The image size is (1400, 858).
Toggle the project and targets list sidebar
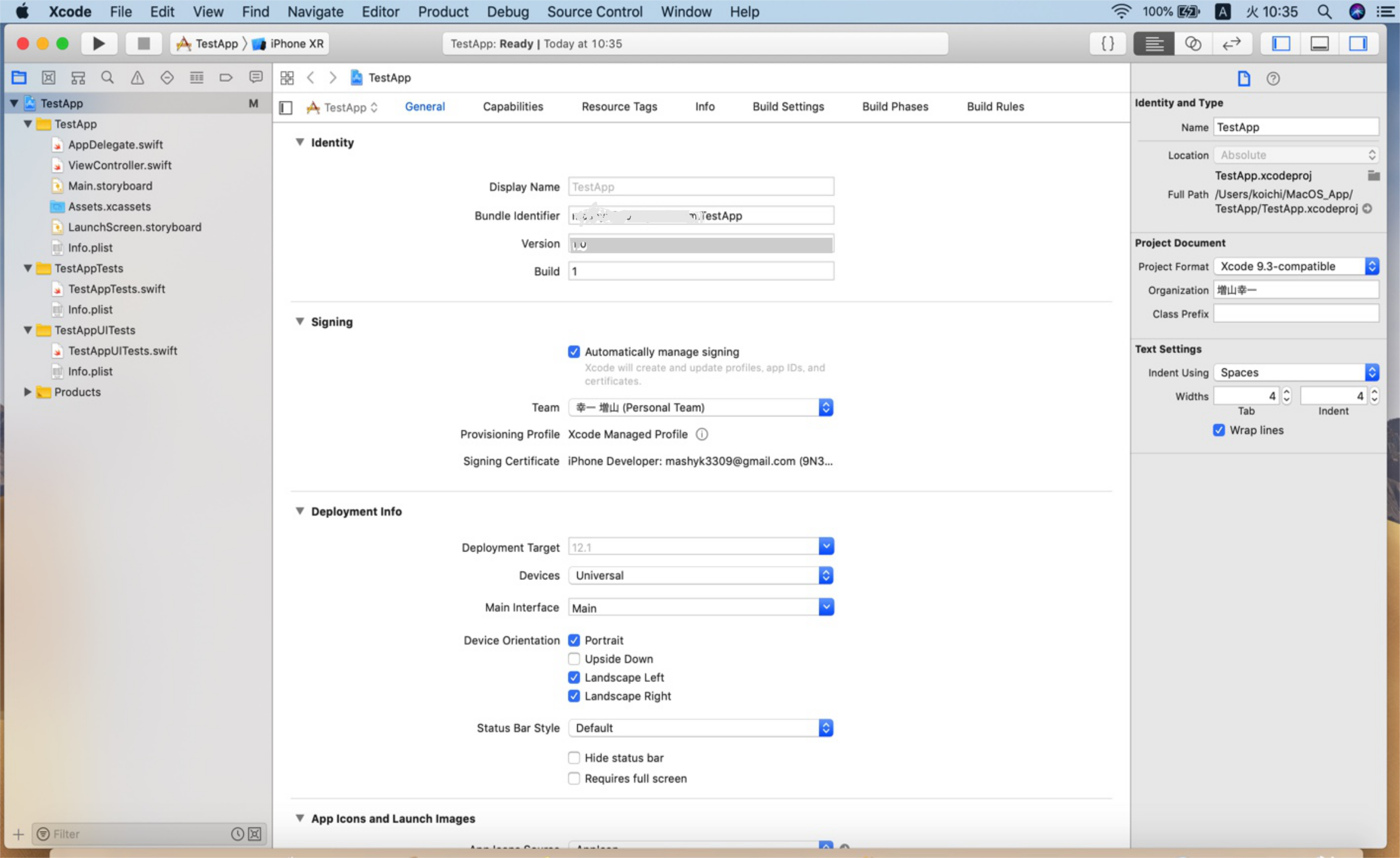[x=286, y=107]
